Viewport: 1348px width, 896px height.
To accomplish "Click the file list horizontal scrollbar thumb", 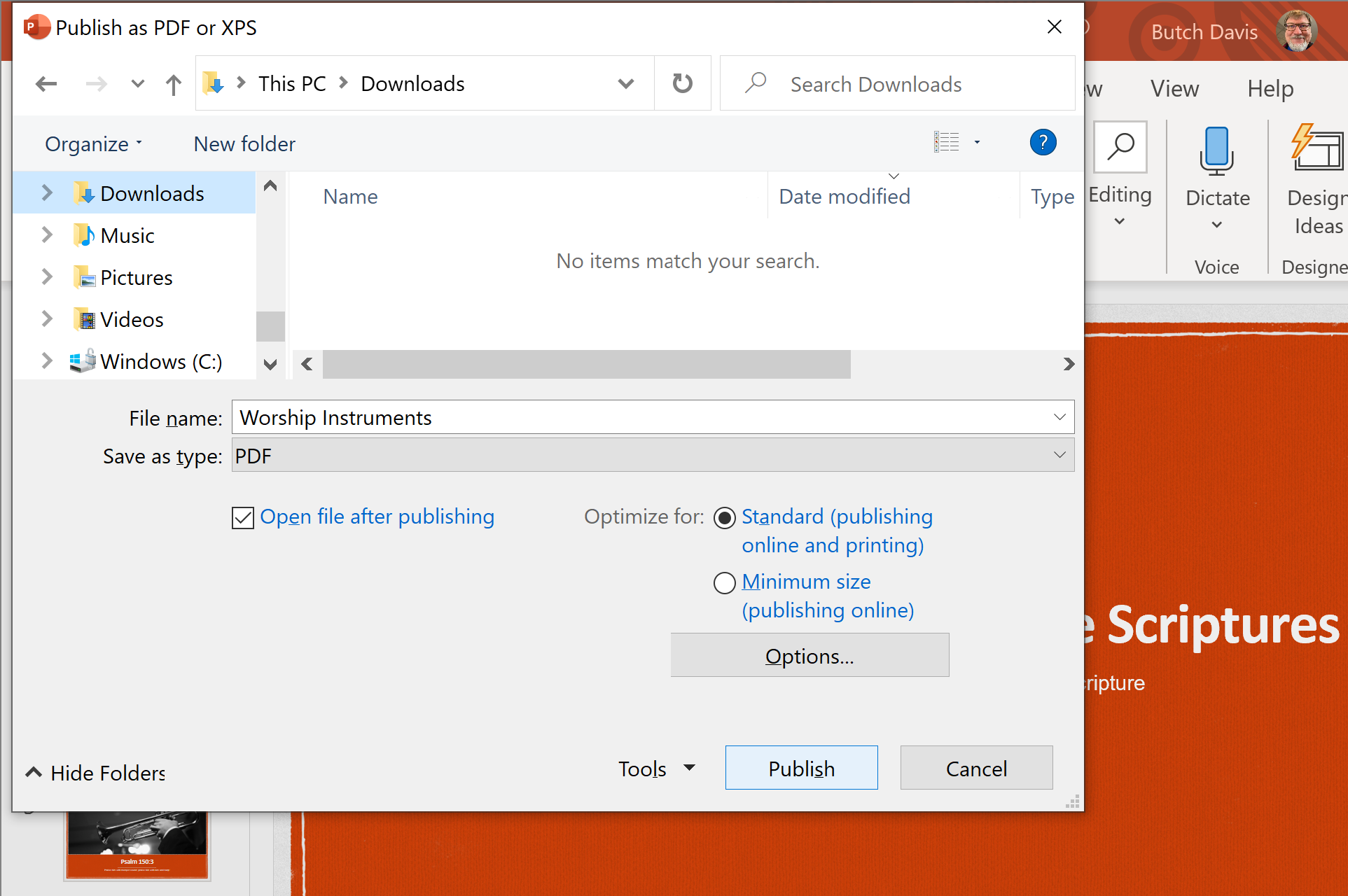I will (x=586, y=364).
